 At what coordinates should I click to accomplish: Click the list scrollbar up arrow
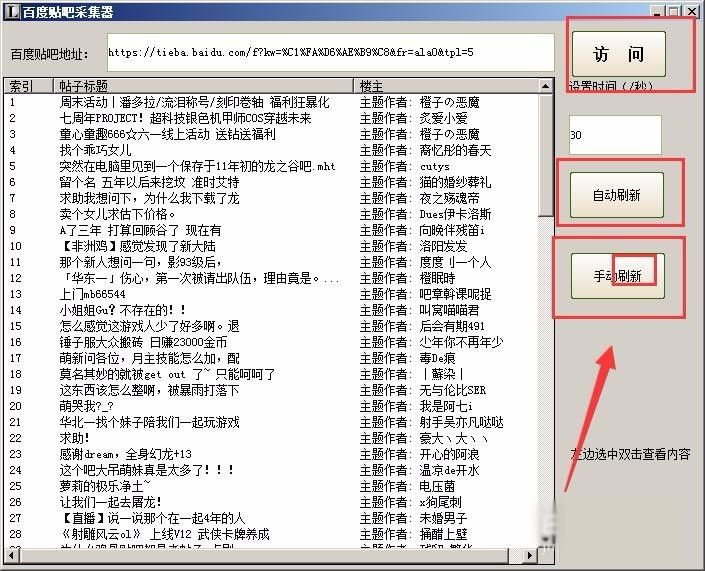546,86
